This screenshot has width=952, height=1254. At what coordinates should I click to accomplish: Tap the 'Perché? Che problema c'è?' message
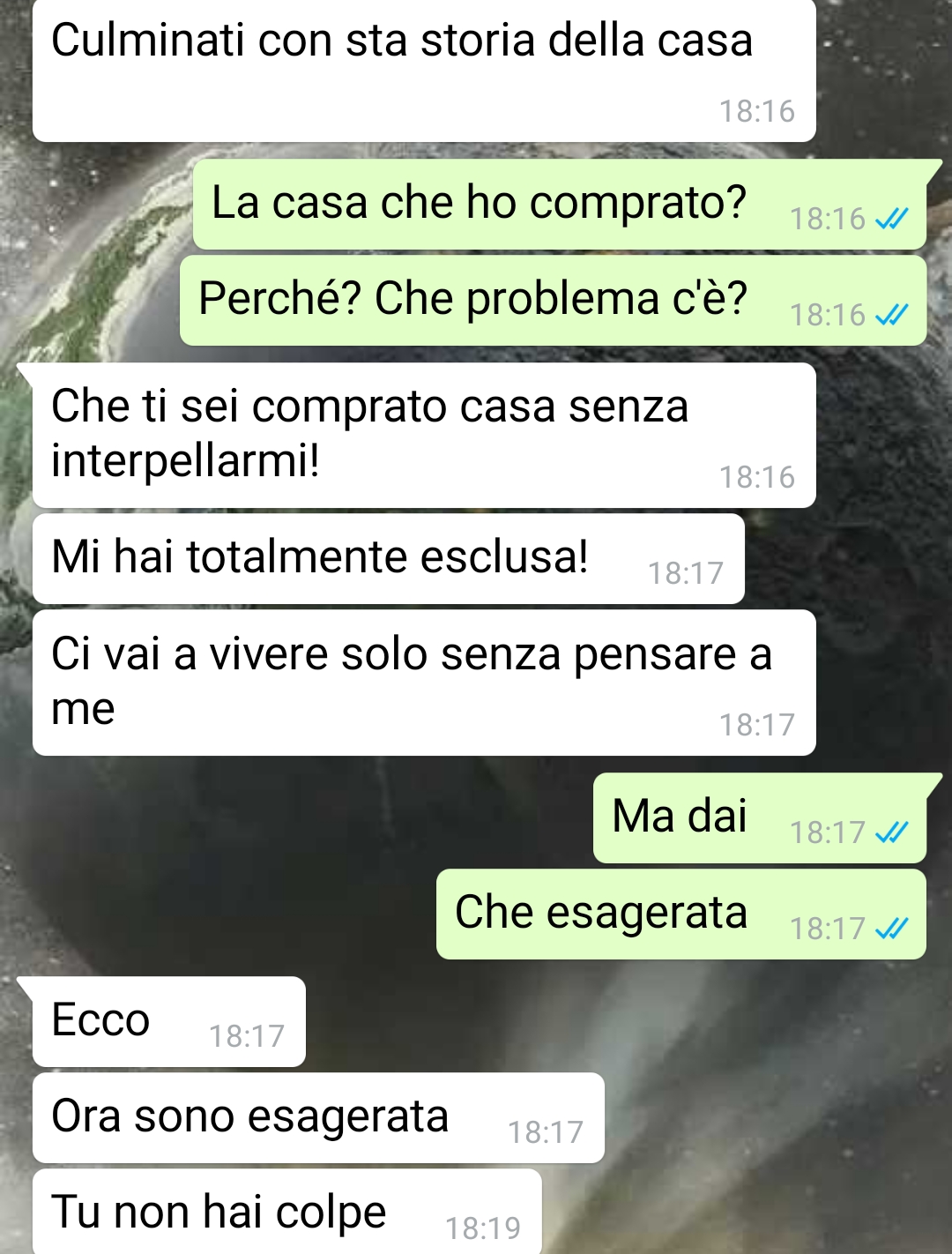coord(554,300)
